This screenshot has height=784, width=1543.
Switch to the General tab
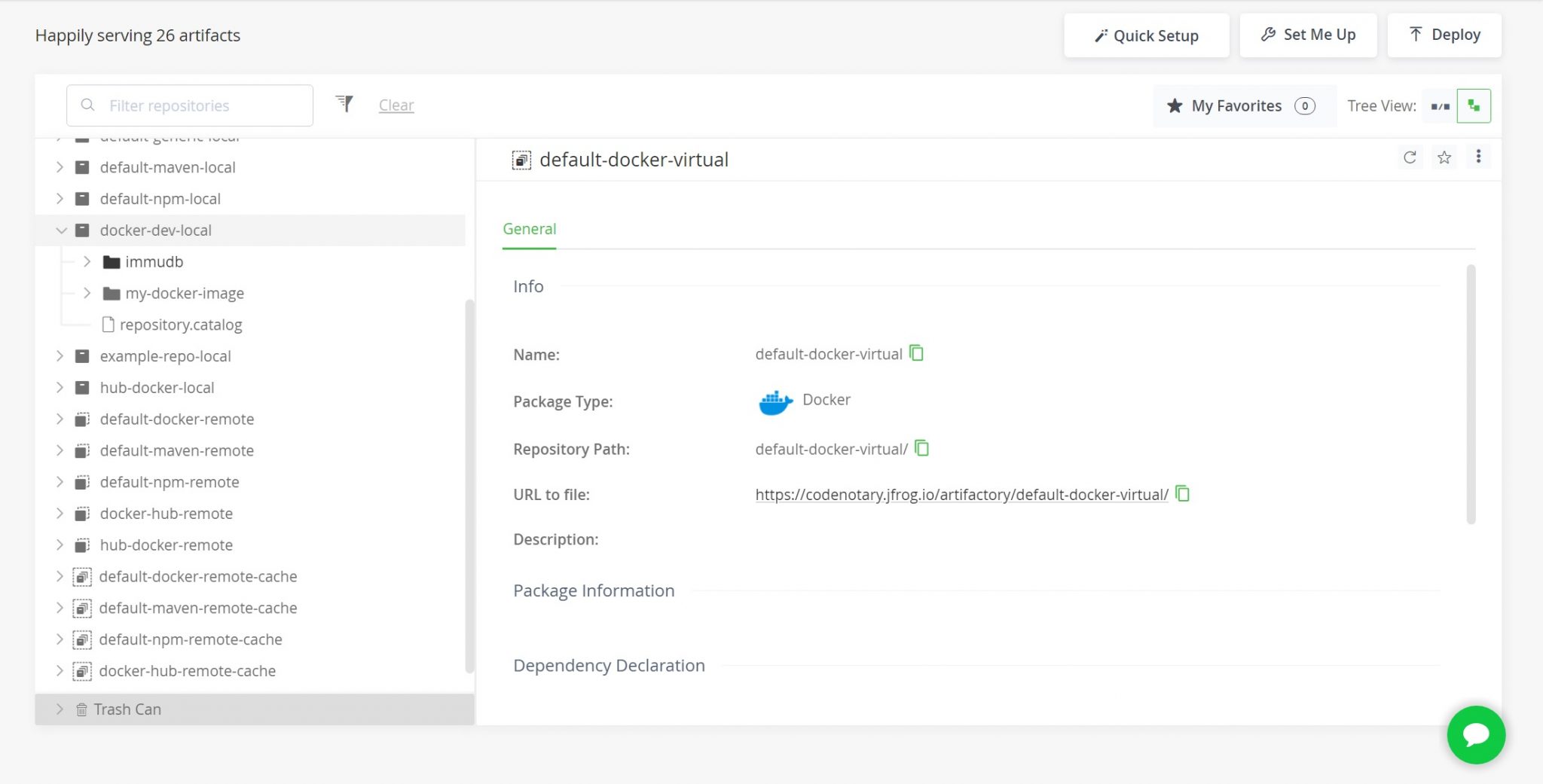tap(529, 228)
